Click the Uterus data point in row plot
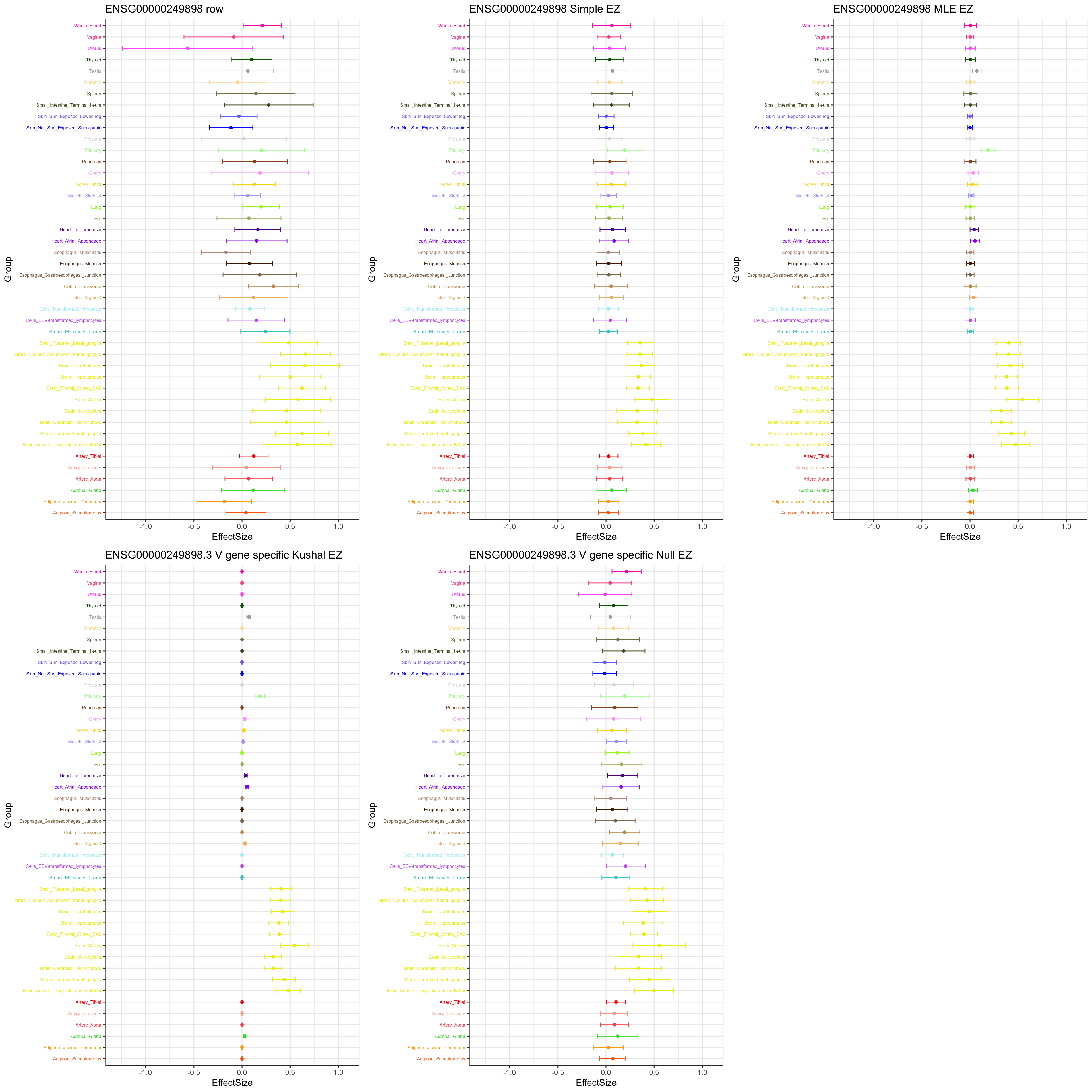This screenshot has height=1092, width=1092. 188,49
